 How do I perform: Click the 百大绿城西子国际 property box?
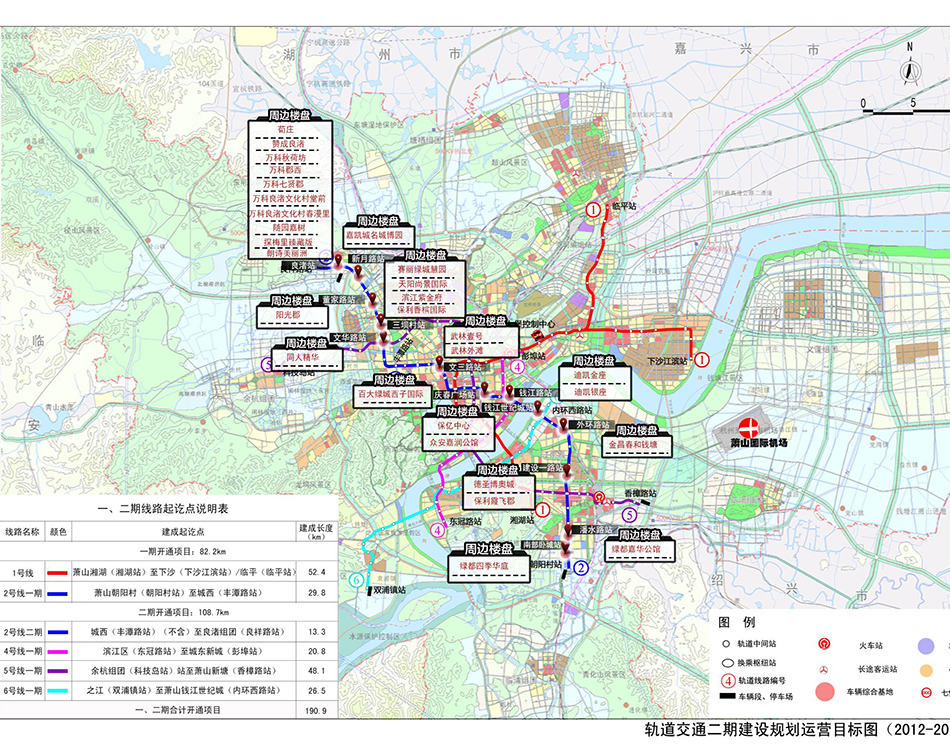click(391, 394)
